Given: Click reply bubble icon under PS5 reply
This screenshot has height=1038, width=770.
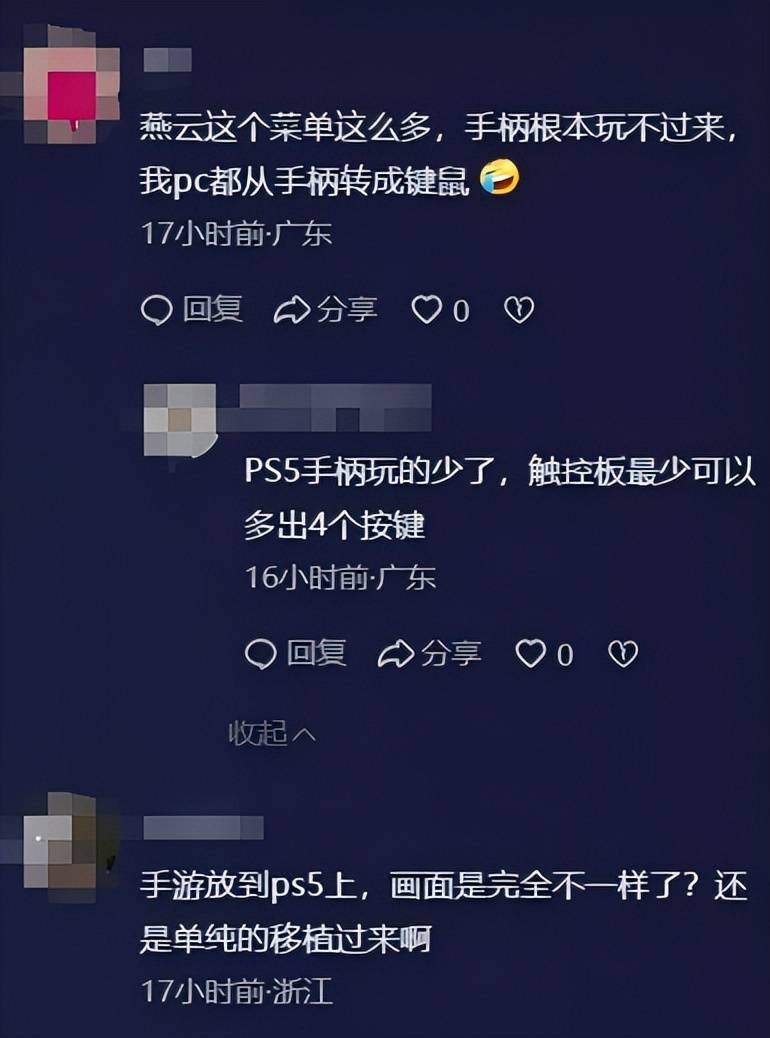Looking at the screenshot, I should (x=260, y=654).
